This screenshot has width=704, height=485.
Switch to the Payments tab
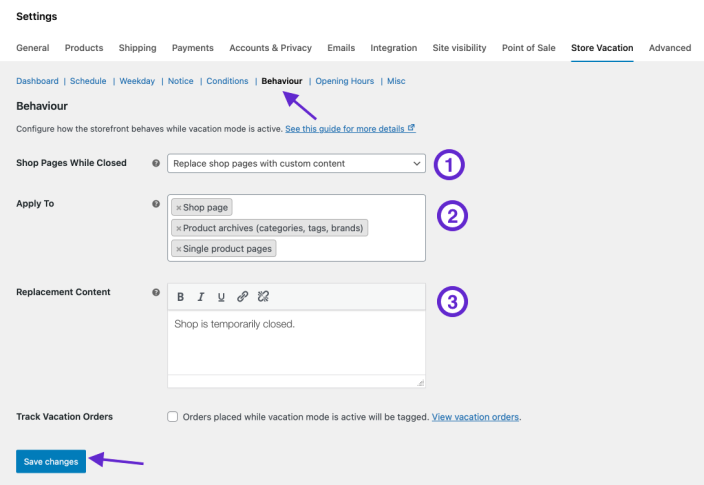(193, 48)
